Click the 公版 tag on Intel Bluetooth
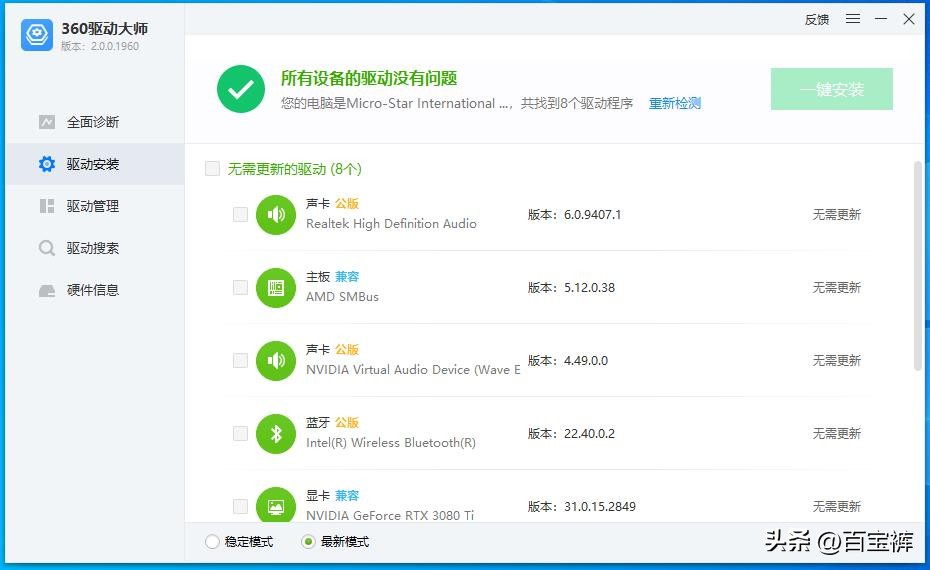Image resolution: width=930 pixels, height=570 pixels. click(x=347, y=422)
